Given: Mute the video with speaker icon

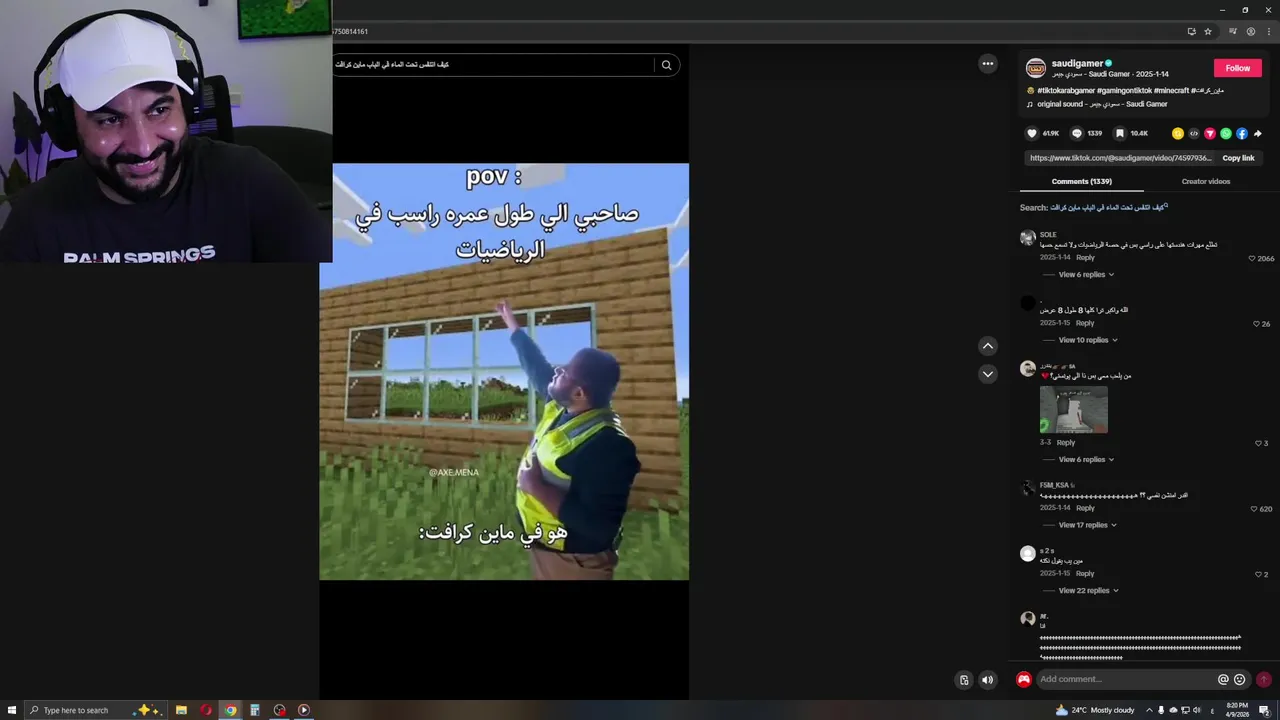Looking at the screenshot, I should point(988,680).
